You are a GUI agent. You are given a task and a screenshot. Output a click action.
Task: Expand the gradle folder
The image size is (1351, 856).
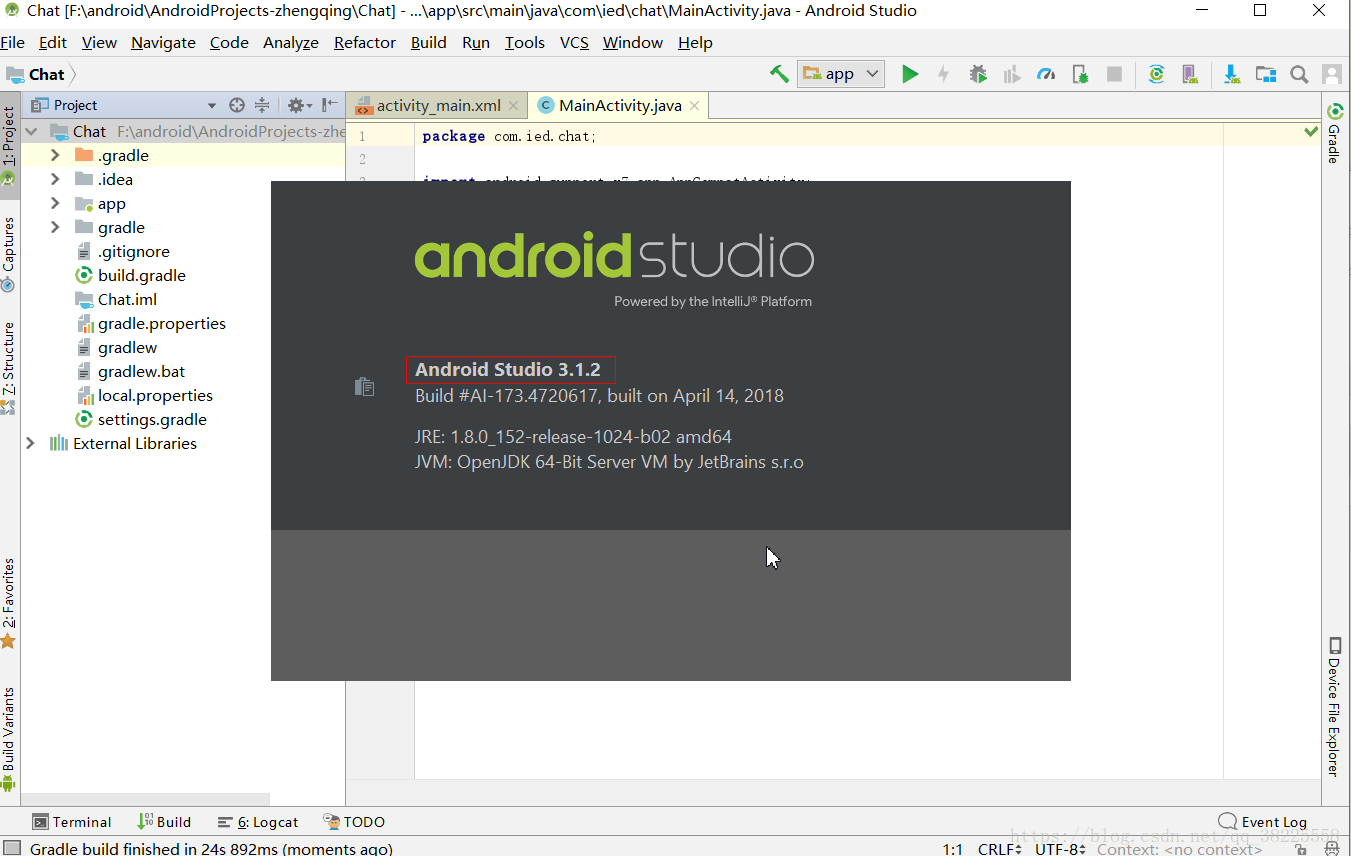coord(56,227)
